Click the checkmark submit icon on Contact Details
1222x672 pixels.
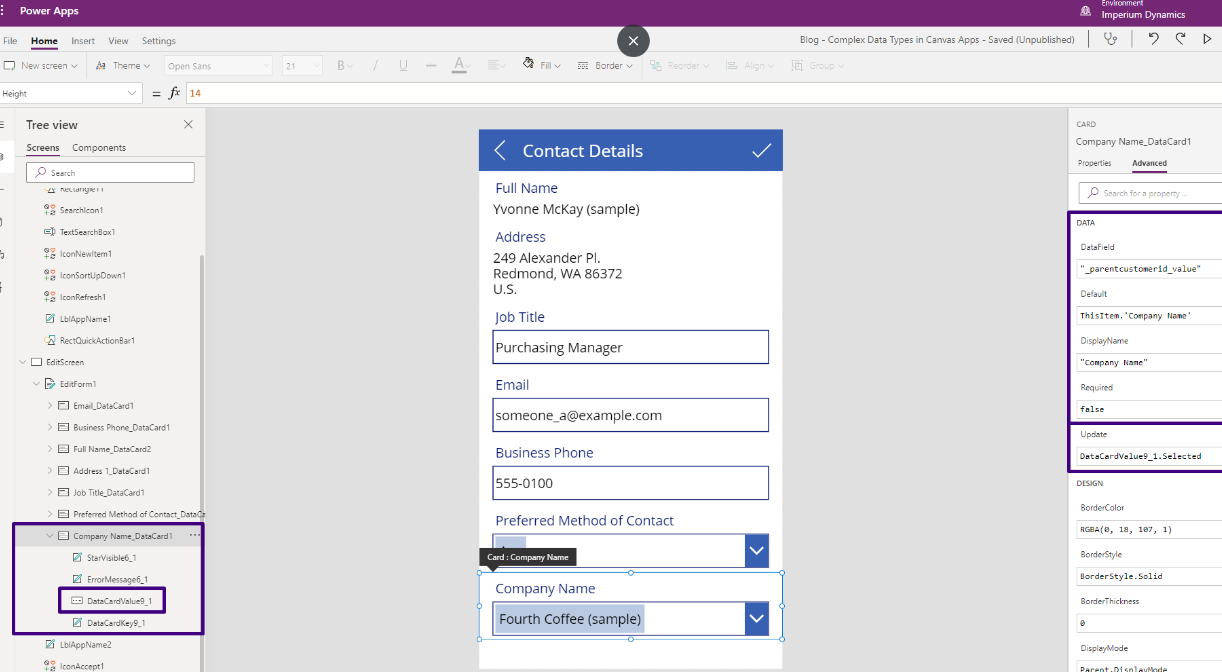click(x=761, y=150)
